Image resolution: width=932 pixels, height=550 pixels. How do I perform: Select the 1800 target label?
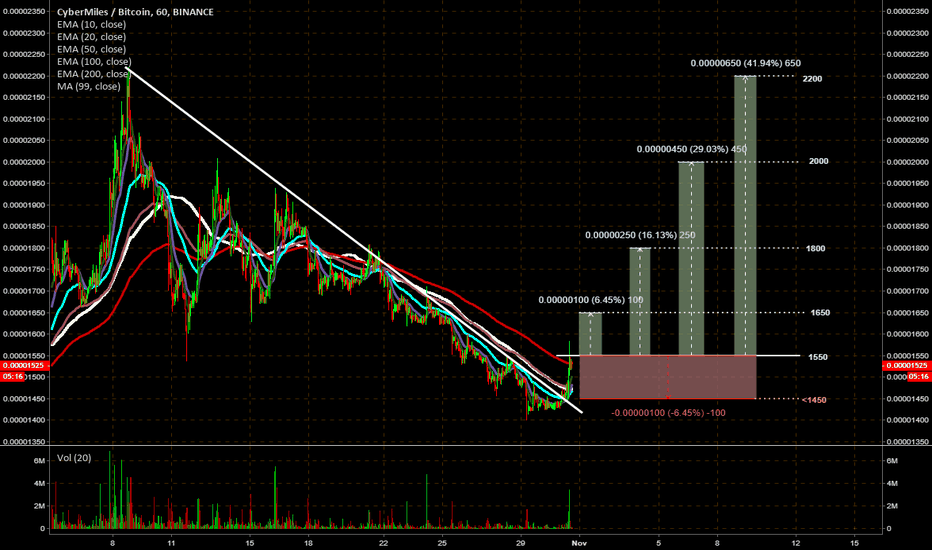tap(816, 249)
